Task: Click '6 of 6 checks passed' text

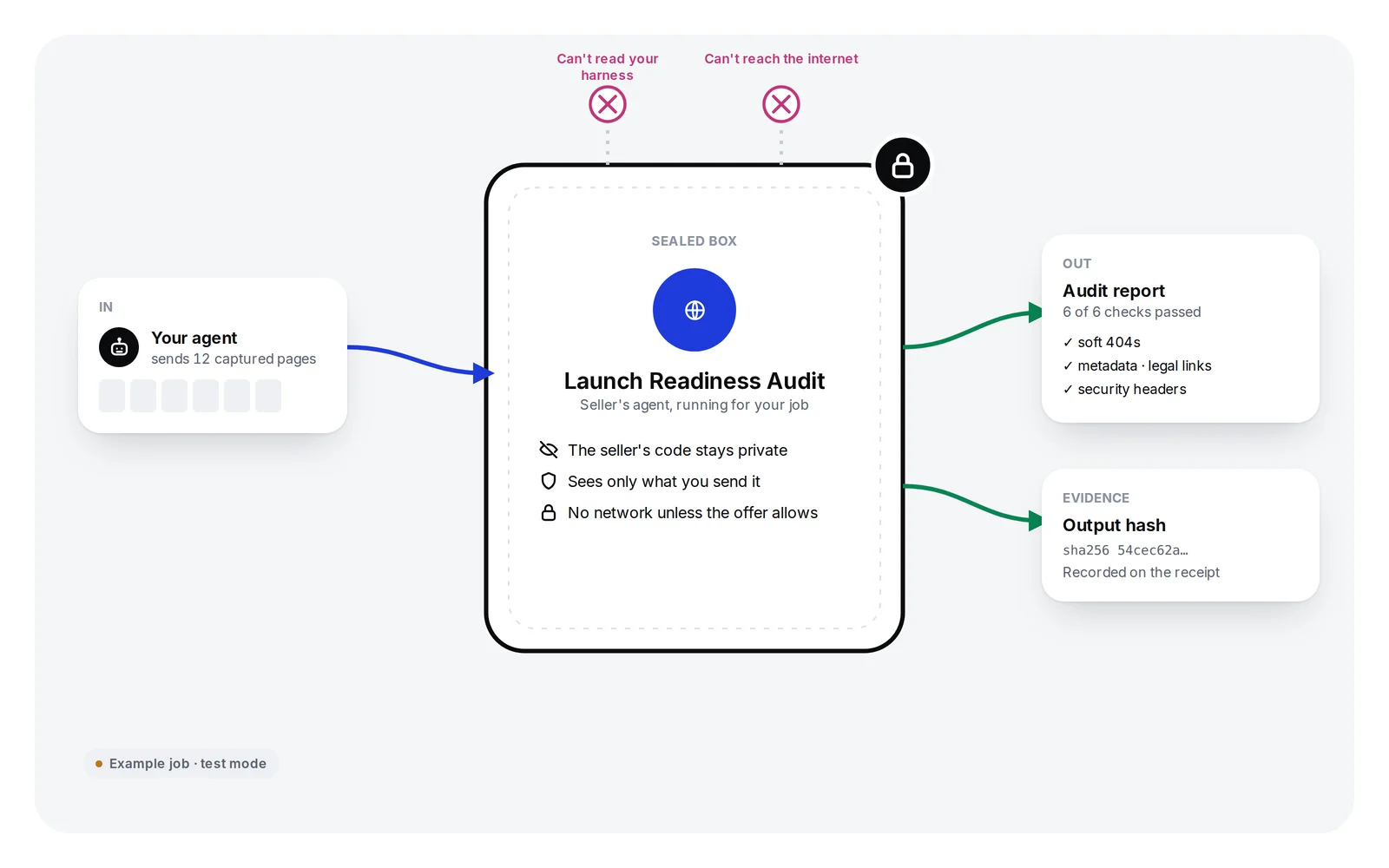Action: (1132, 312)
